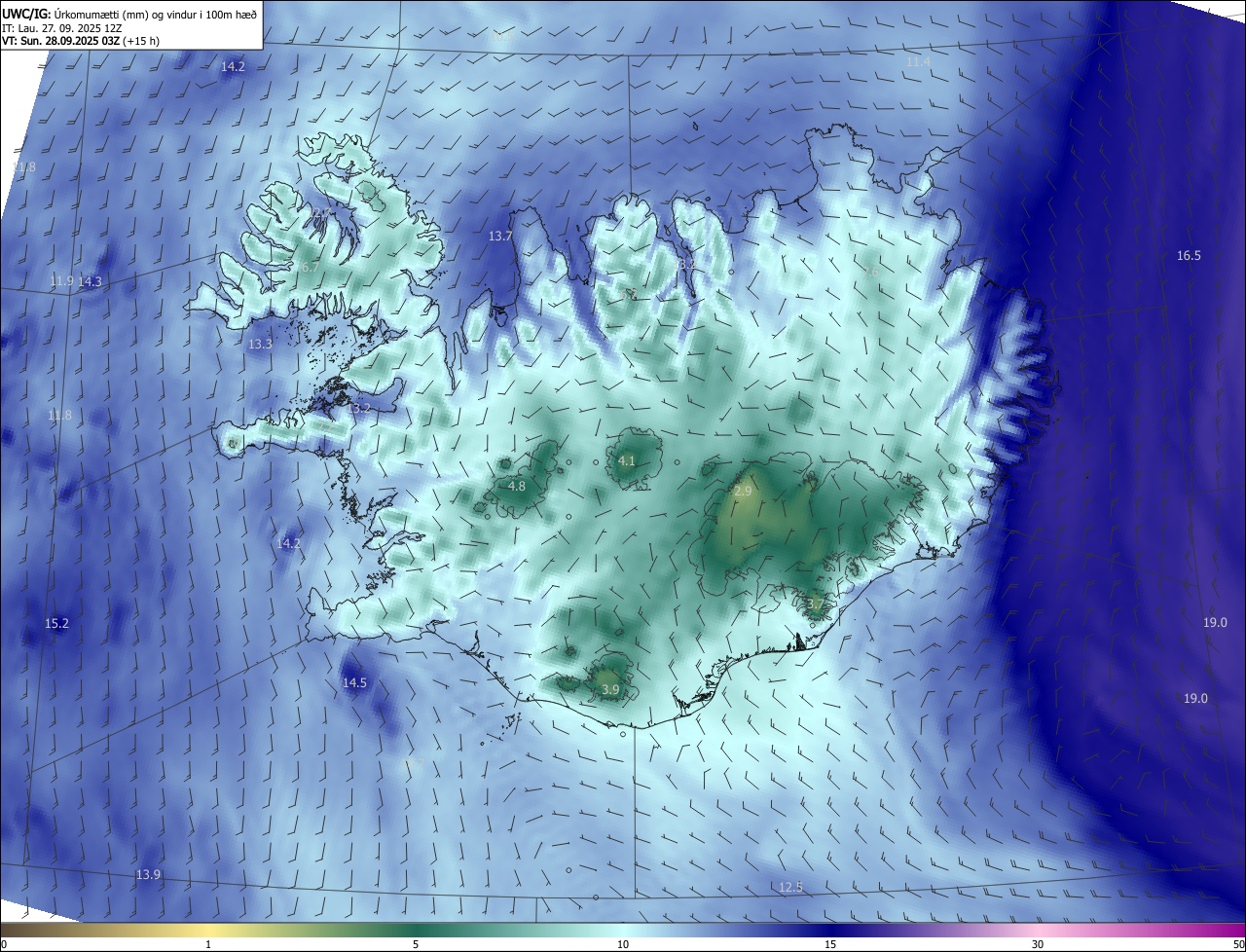Click the 2.9 value on Vatnajökull glacier
The image size is (1246, 952).
coord(743,492)
